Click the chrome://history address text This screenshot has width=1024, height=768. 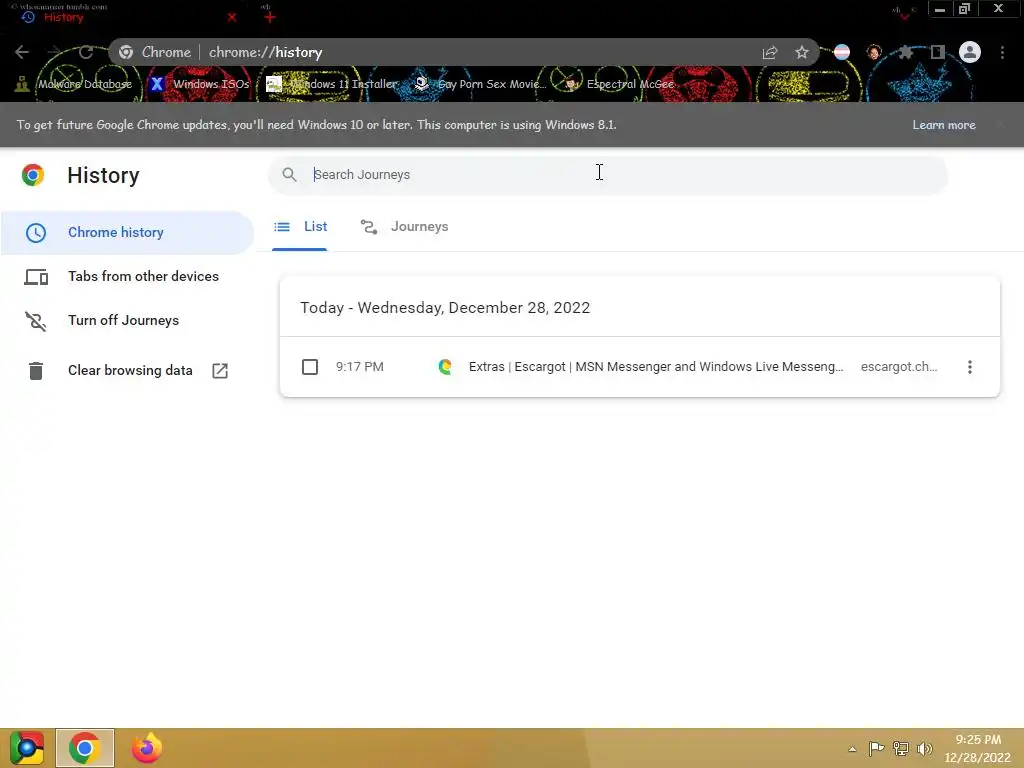(265, 52)
